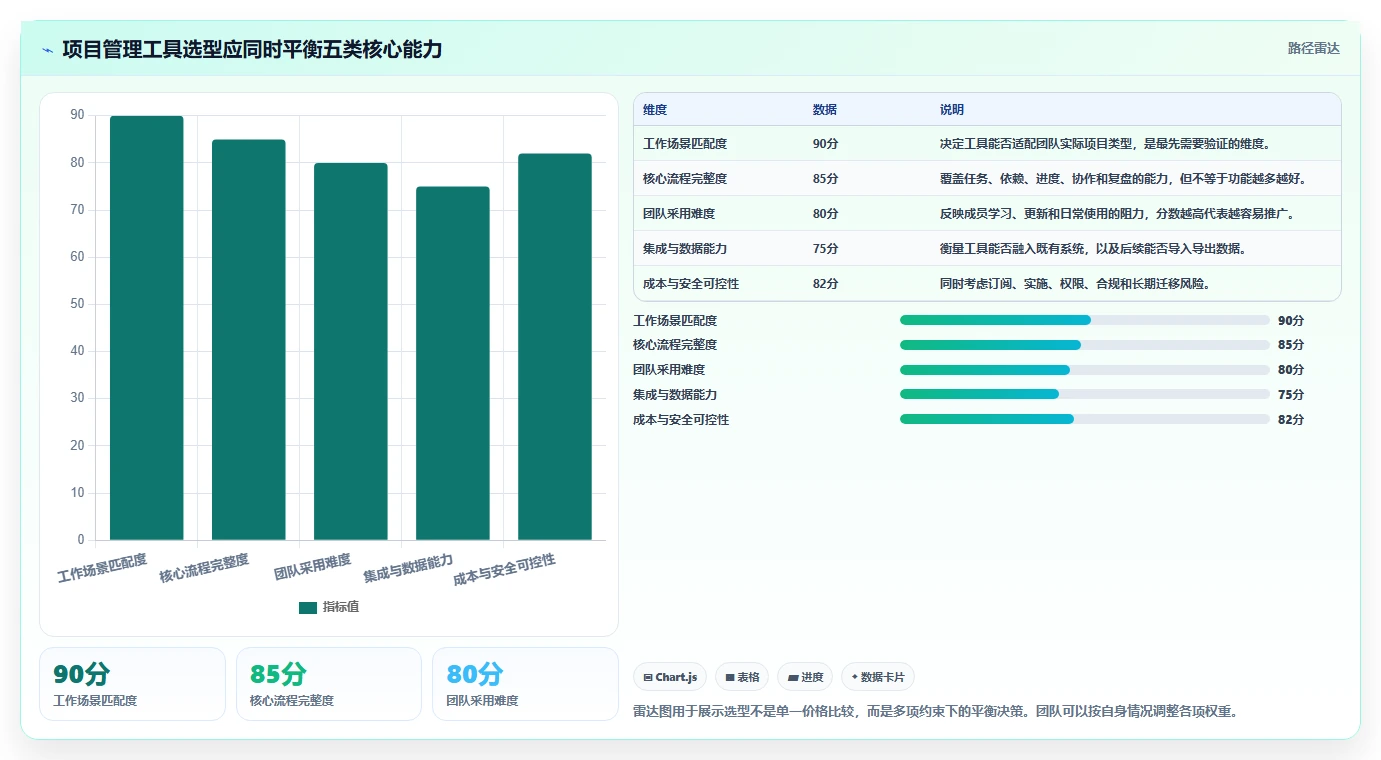Click the description starting 决定工具能否适配团队
This screenshot has width=1381, height=760.
[x=1105, y=144]
